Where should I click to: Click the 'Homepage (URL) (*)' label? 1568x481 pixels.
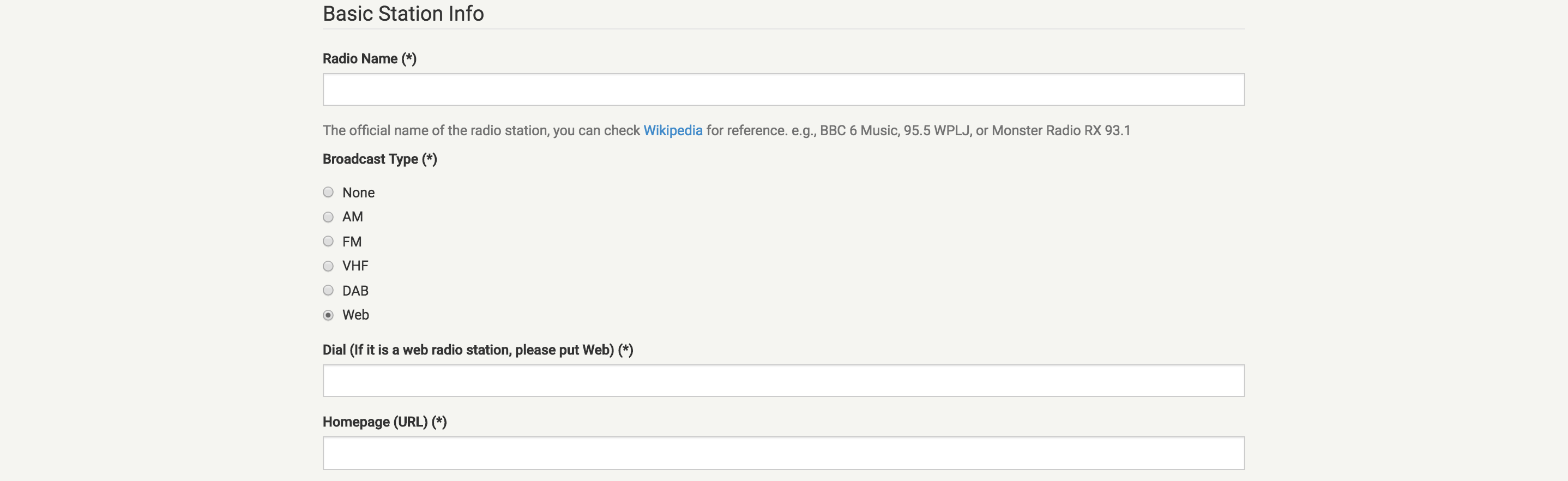[x=385, y=422]
